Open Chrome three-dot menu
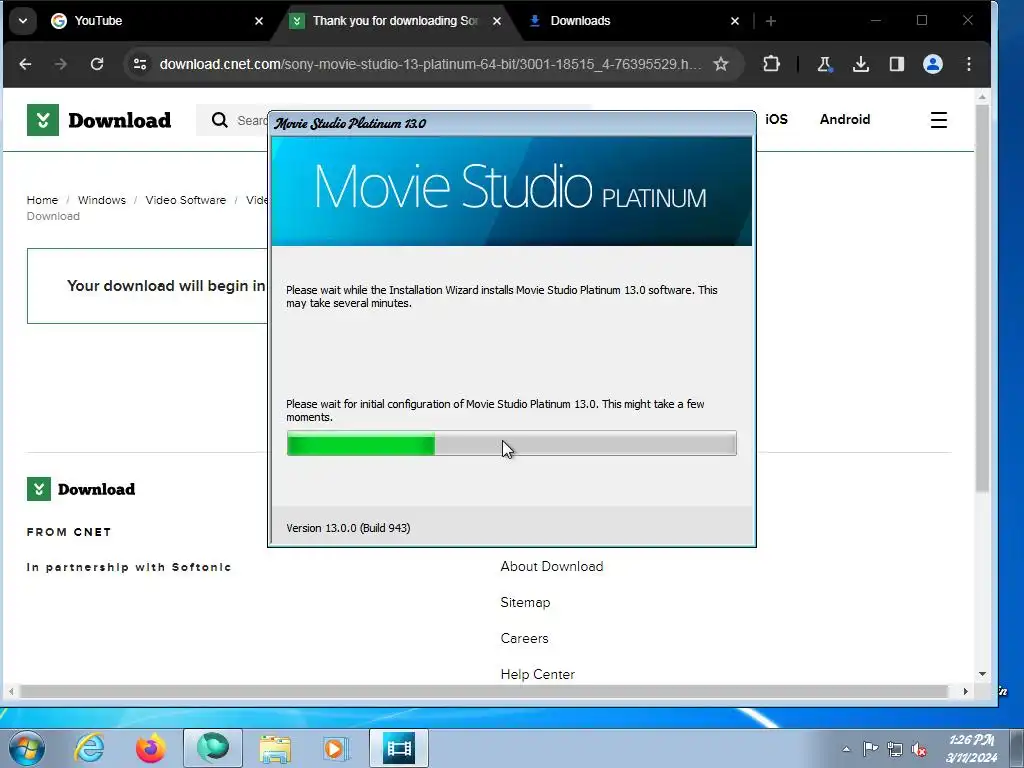Screen dimensions: 1024x768 tap(968, 64)
